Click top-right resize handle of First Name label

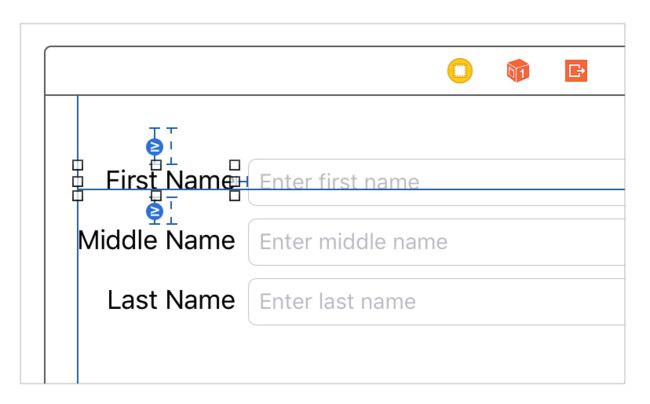[x=235, y=165]
